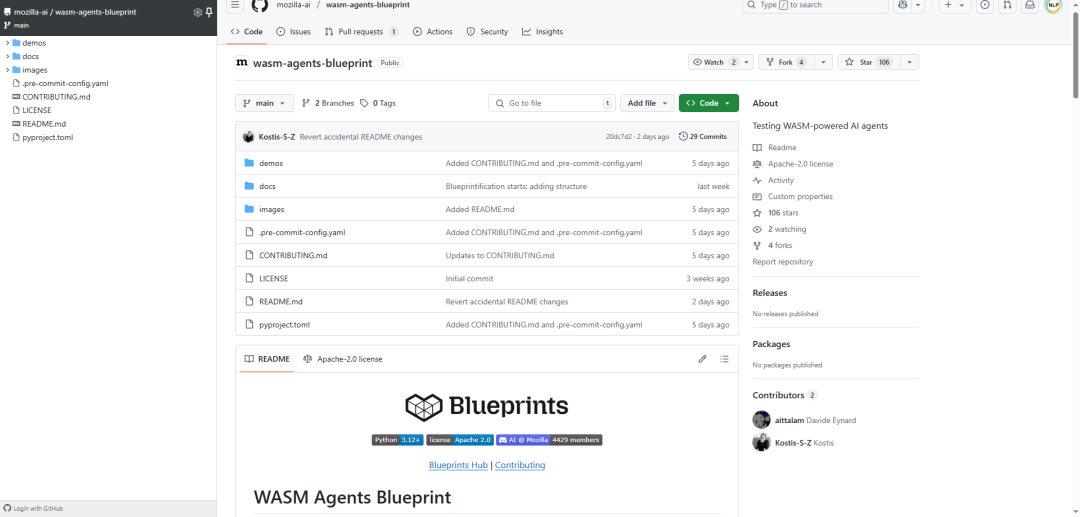
Task: Click Login with GitHub in Octotree
Action: (x=34, y=509)
